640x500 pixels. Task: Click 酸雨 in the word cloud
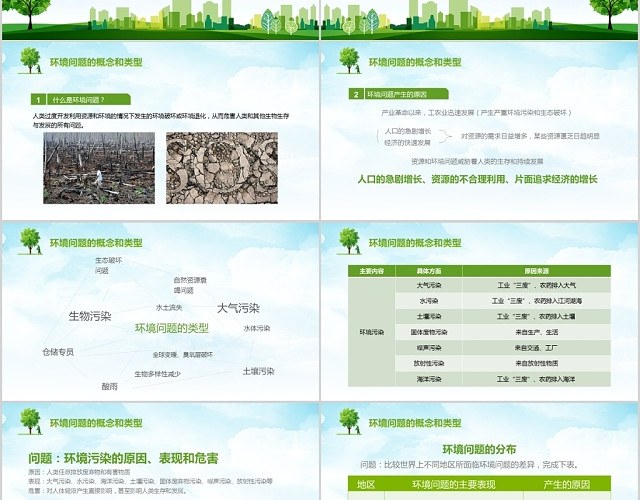tap(109, 386)
